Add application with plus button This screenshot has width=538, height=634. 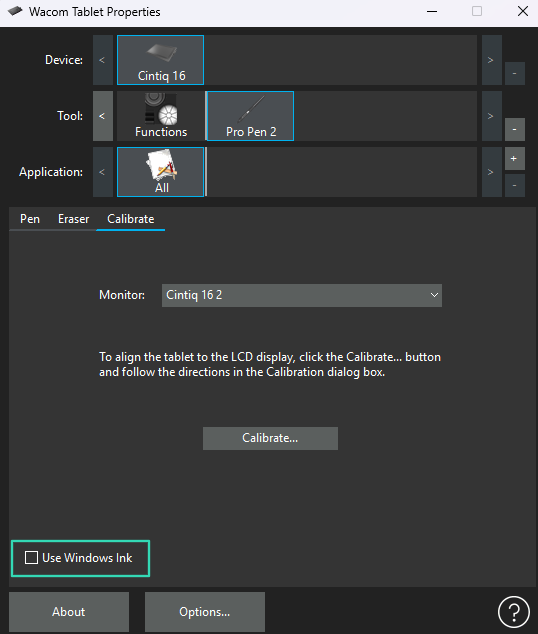(x=515, y=158)
